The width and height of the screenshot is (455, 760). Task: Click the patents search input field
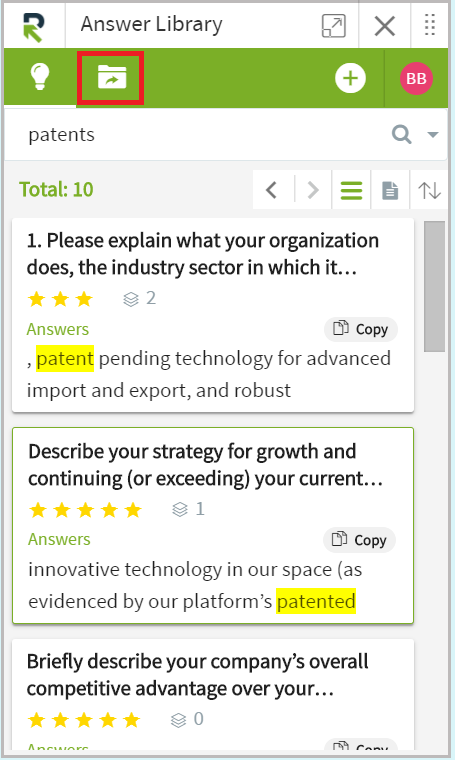coord(204,135)
